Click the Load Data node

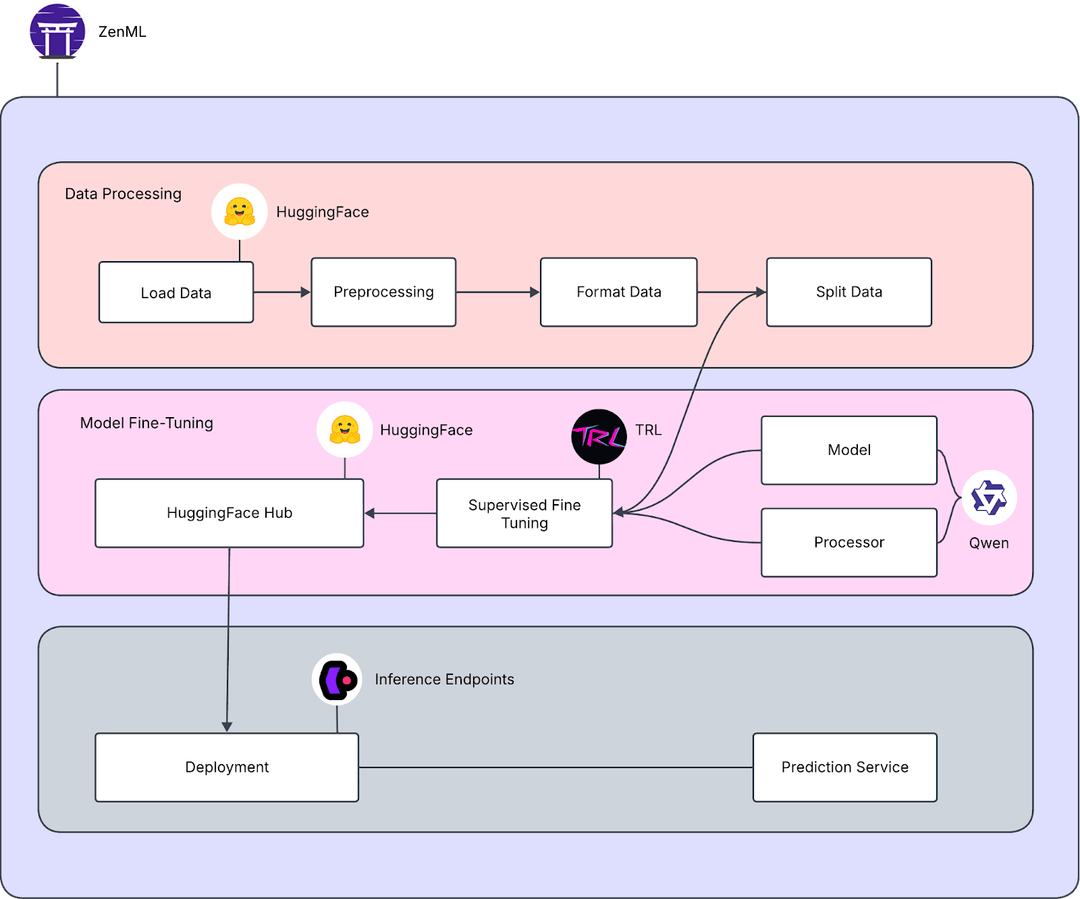176,292
